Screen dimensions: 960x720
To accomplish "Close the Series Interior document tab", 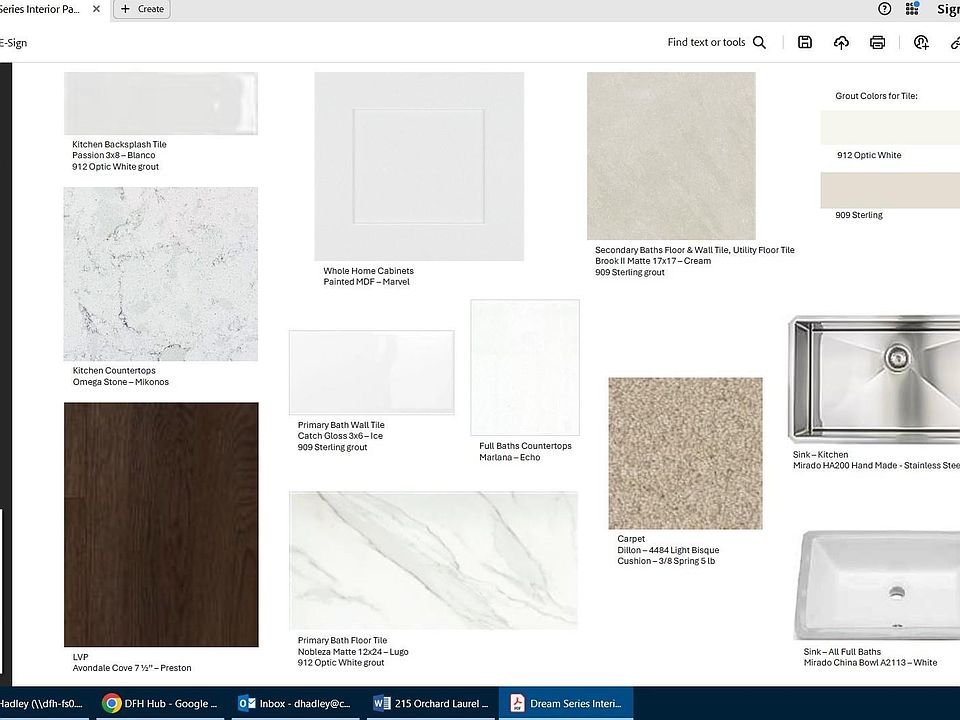I will point(96,9).
